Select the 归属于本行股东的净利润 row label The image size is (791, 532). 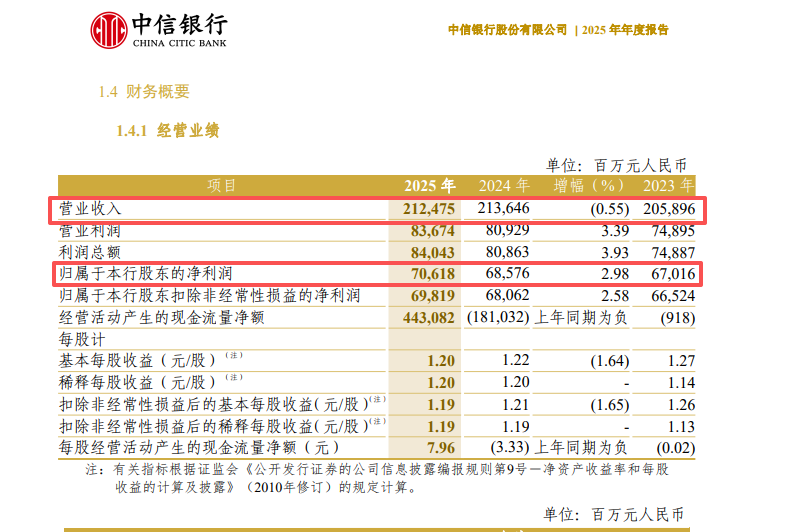[146, 273]
